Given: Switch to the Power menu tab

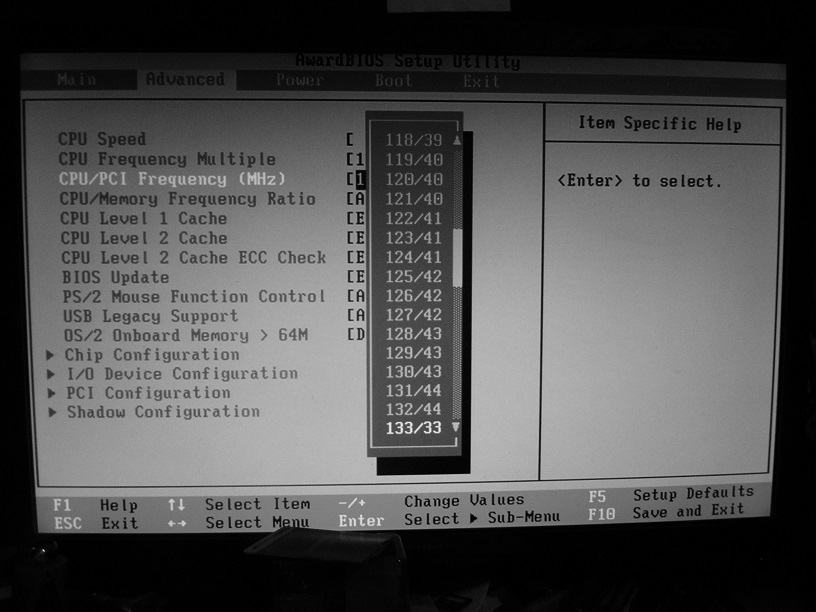Looking at the screenshot, I should 300,80.
